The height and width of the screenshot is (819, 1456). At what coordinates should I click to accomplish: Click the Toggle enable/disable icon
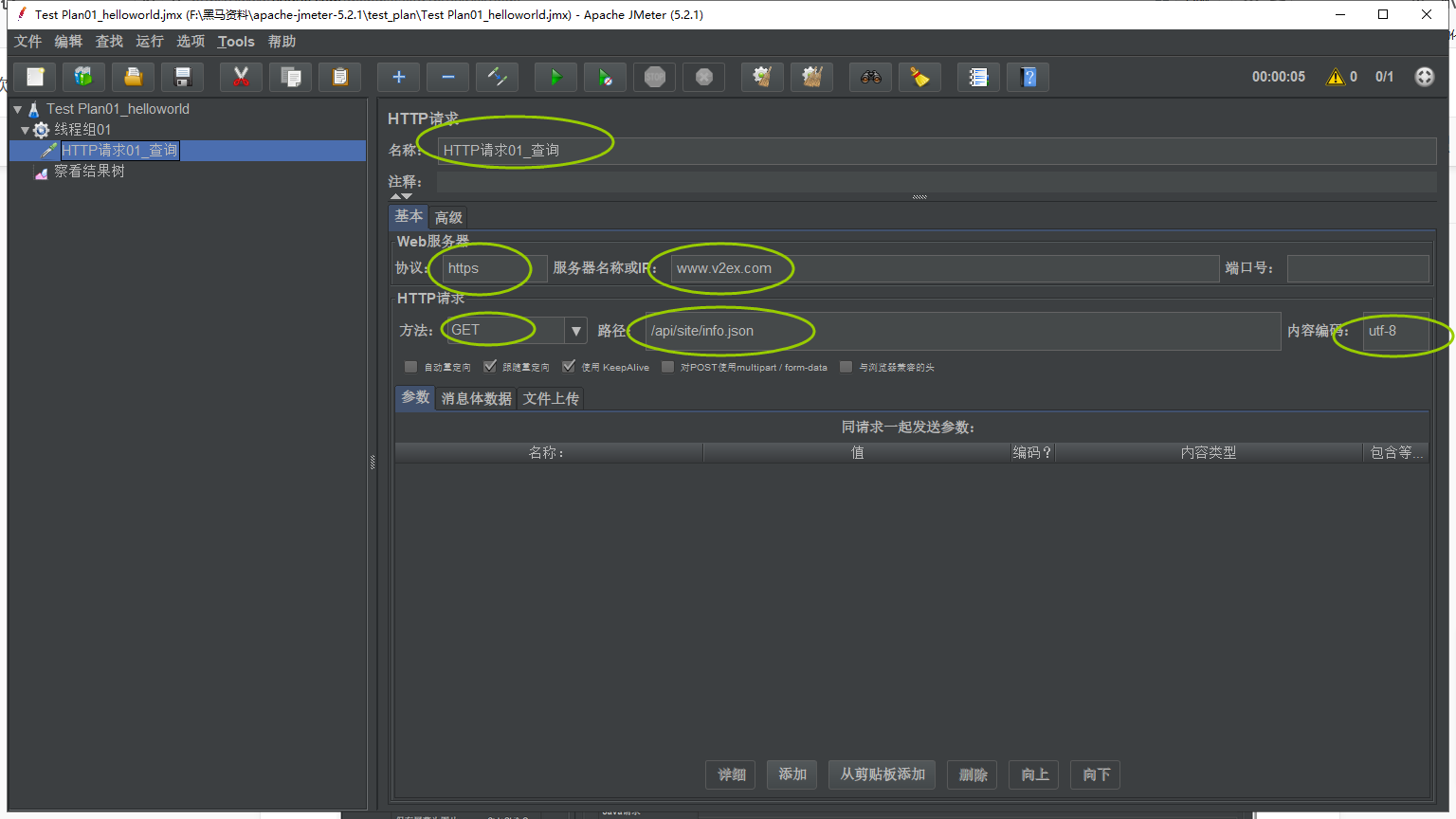[497, 77]
